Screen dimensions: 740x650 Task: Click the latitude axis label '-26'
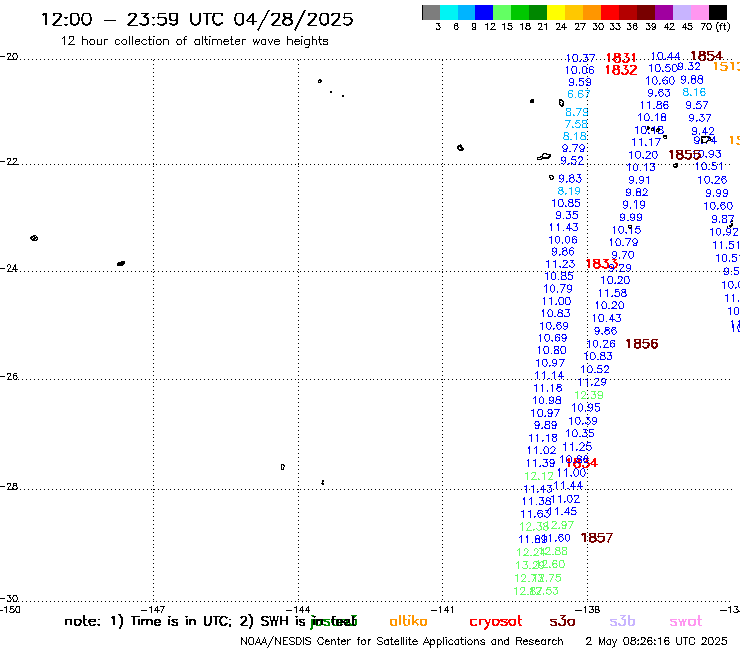pos(9,377)
